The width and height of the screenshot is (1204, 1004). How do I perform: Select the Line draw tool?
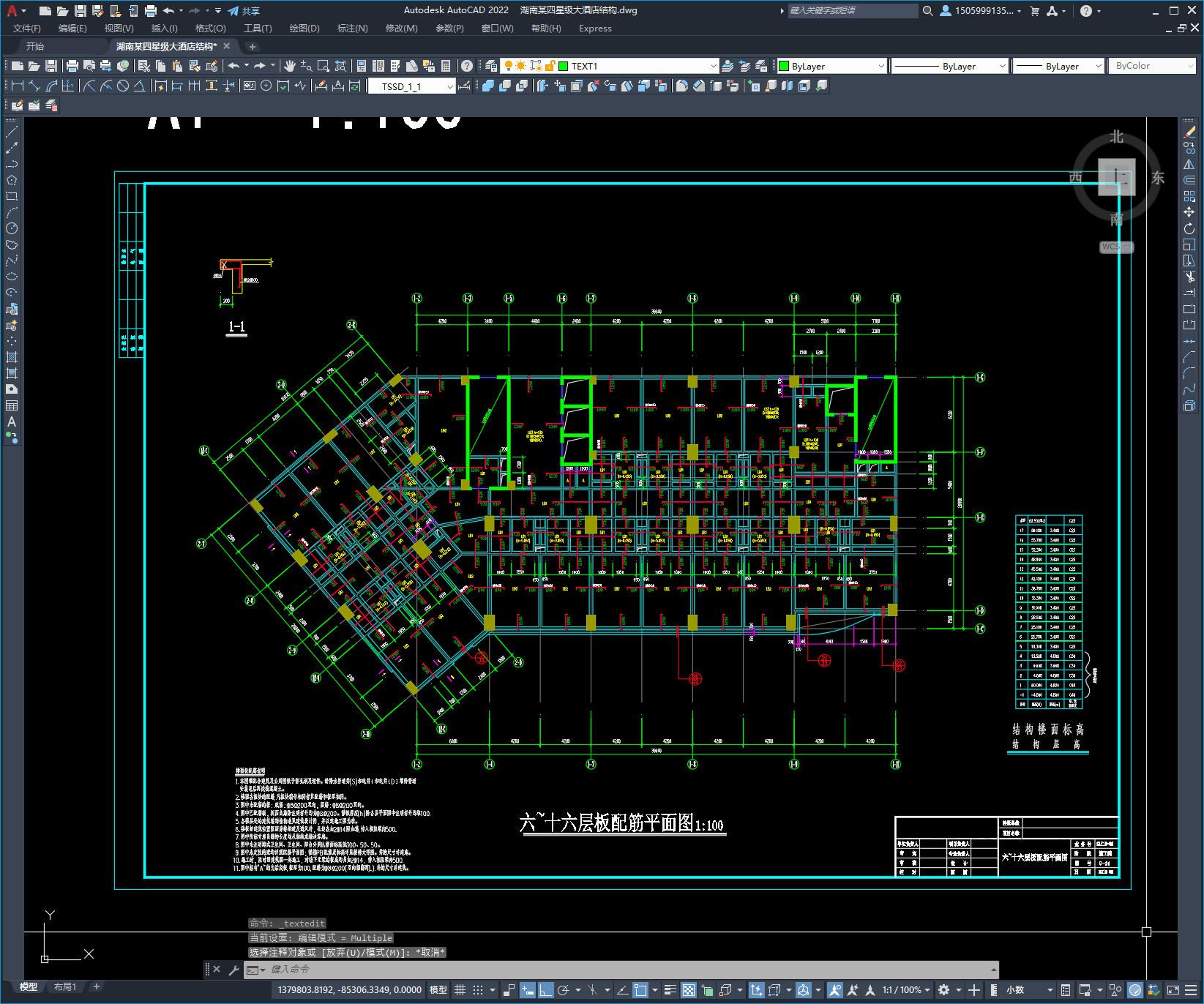[x=12, y=132]
